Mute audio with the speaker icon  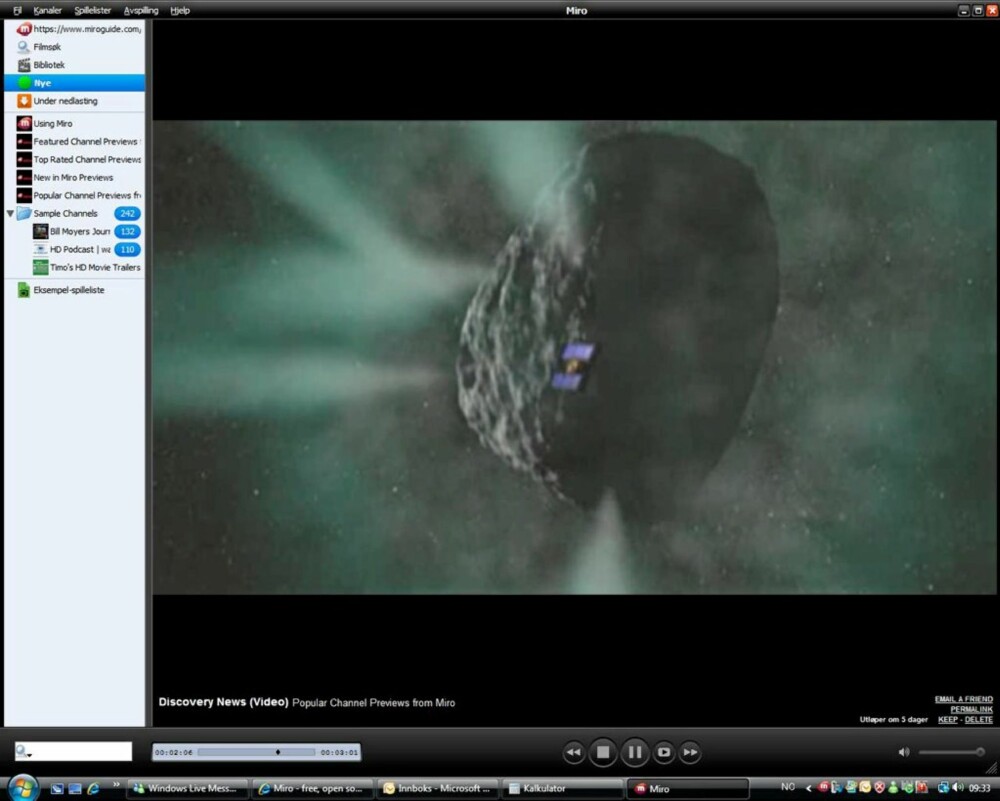[x=904, y=753]
